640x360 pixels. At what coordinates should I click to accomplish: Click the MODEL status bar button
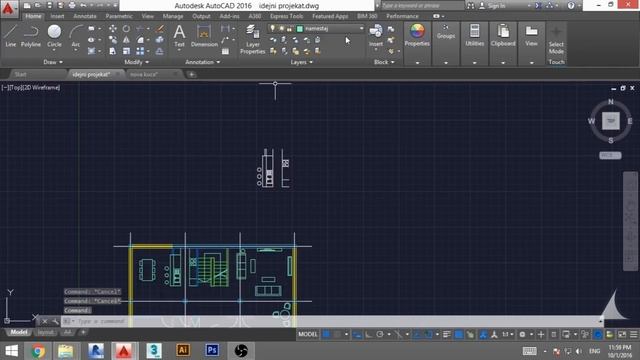click(x=308, y=334)
